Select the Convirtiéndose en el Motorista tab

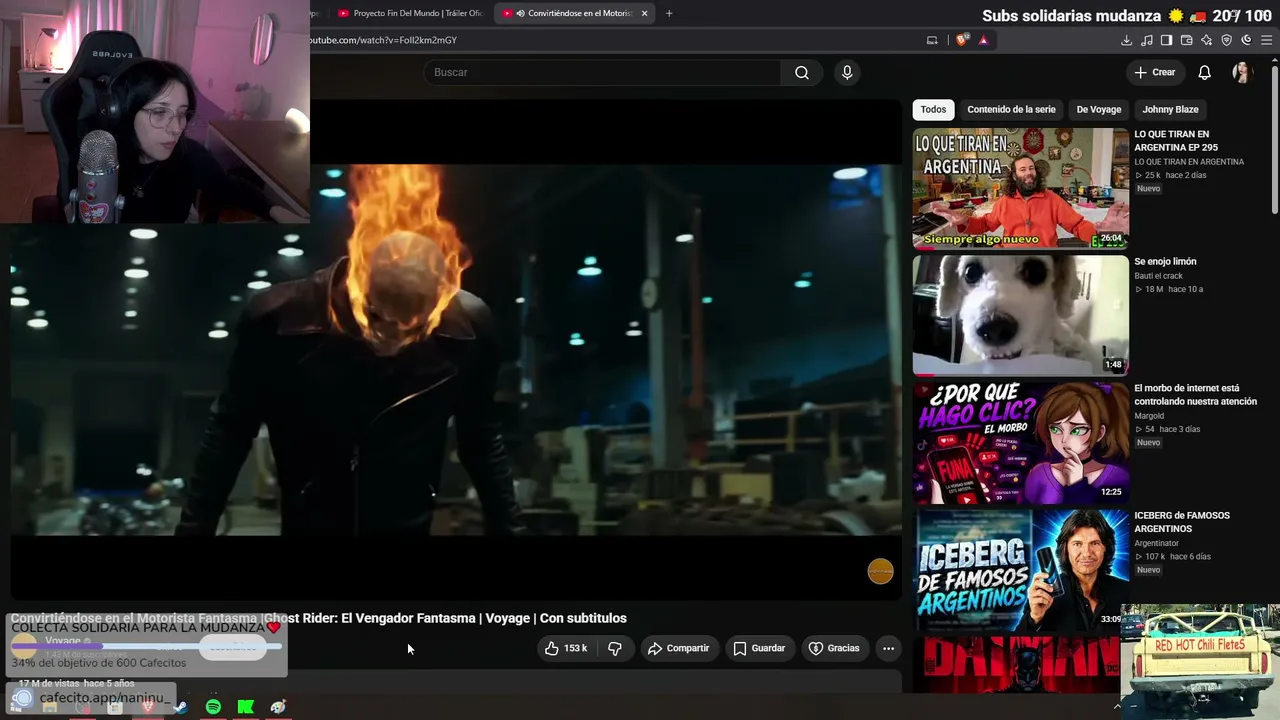575,13
